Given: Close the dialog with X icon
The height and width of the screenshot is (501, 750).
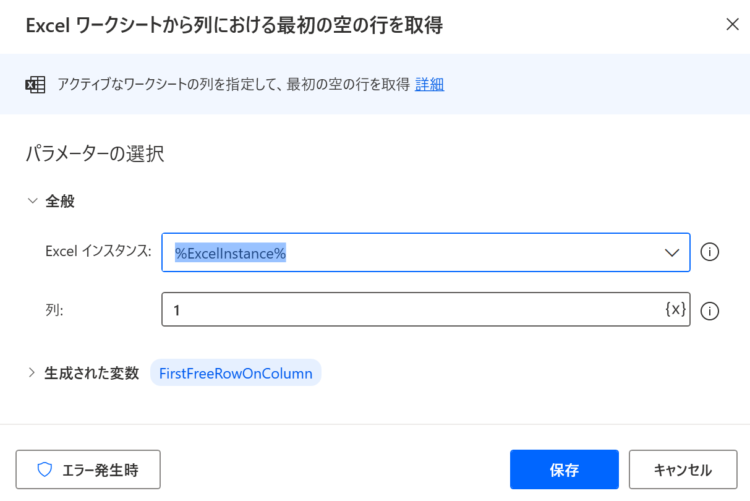Looking at the screenshot, I should coord(732,24).
